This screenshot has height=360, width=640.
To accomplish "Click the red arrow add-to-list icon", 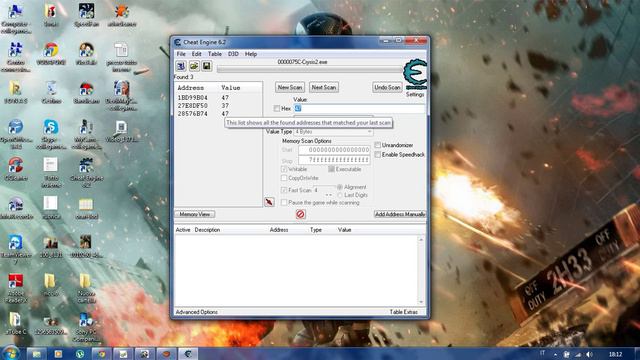I will [x=269, y=202].
